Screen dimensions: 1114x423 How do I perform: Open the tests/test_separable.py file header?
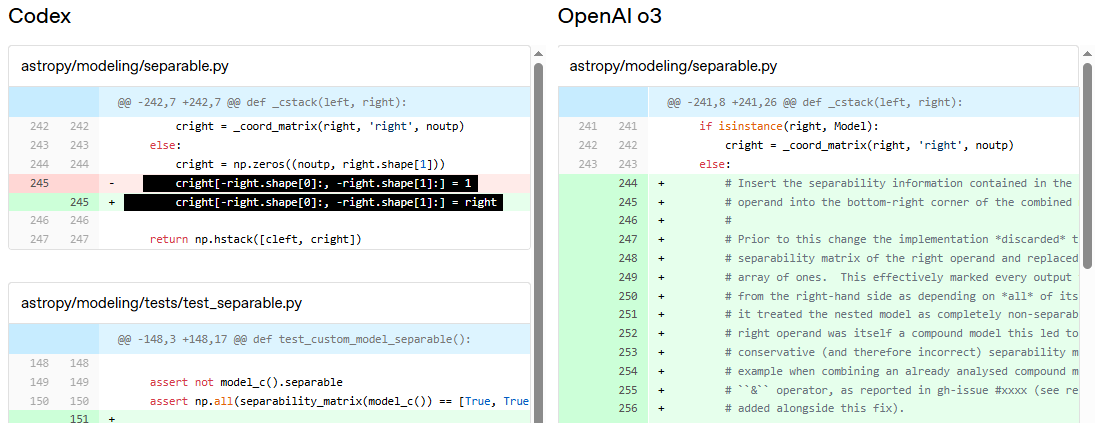161,303
